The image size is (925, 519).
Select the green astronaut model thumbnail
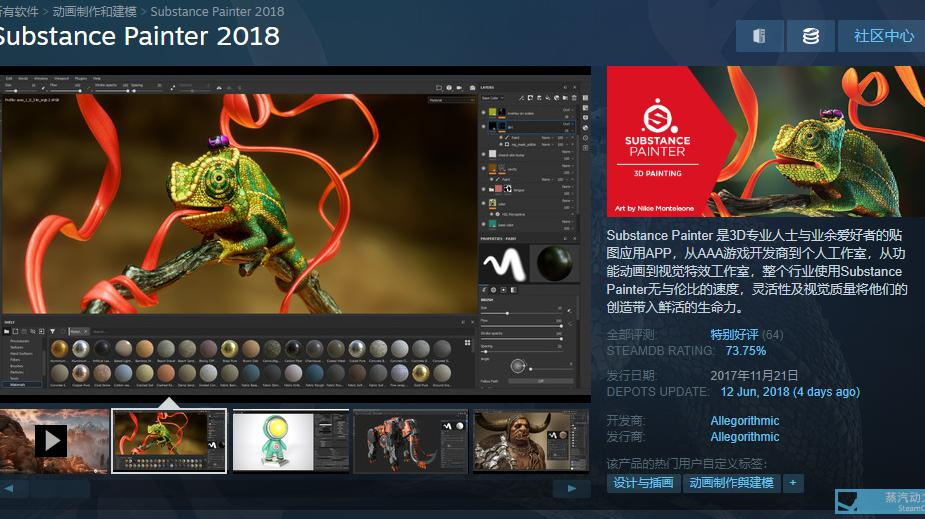coord(291,441)
